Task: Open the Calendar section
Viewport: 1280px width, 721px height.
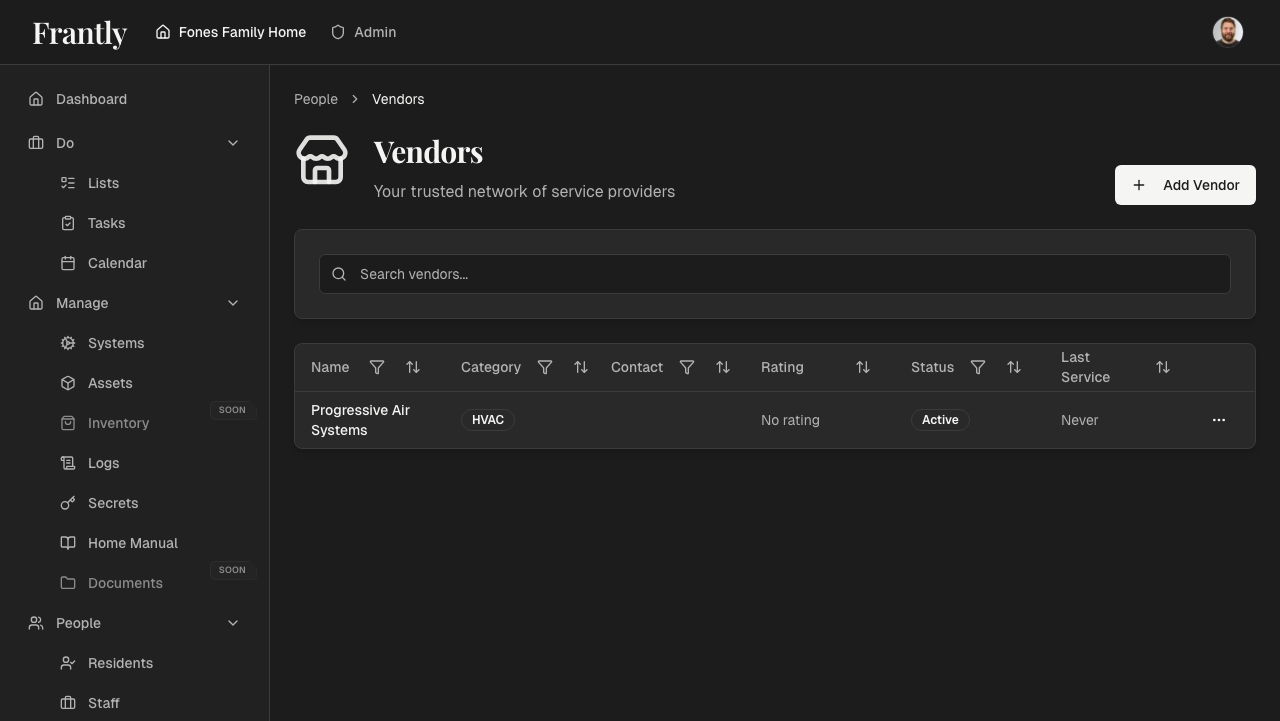Action: pos(117,263)
